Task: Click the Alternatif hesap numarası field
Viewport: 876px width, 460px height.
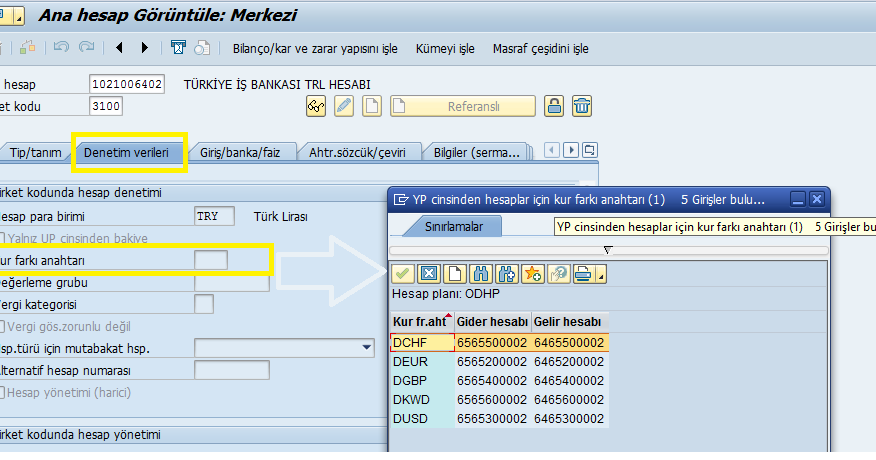Action: 232,370
